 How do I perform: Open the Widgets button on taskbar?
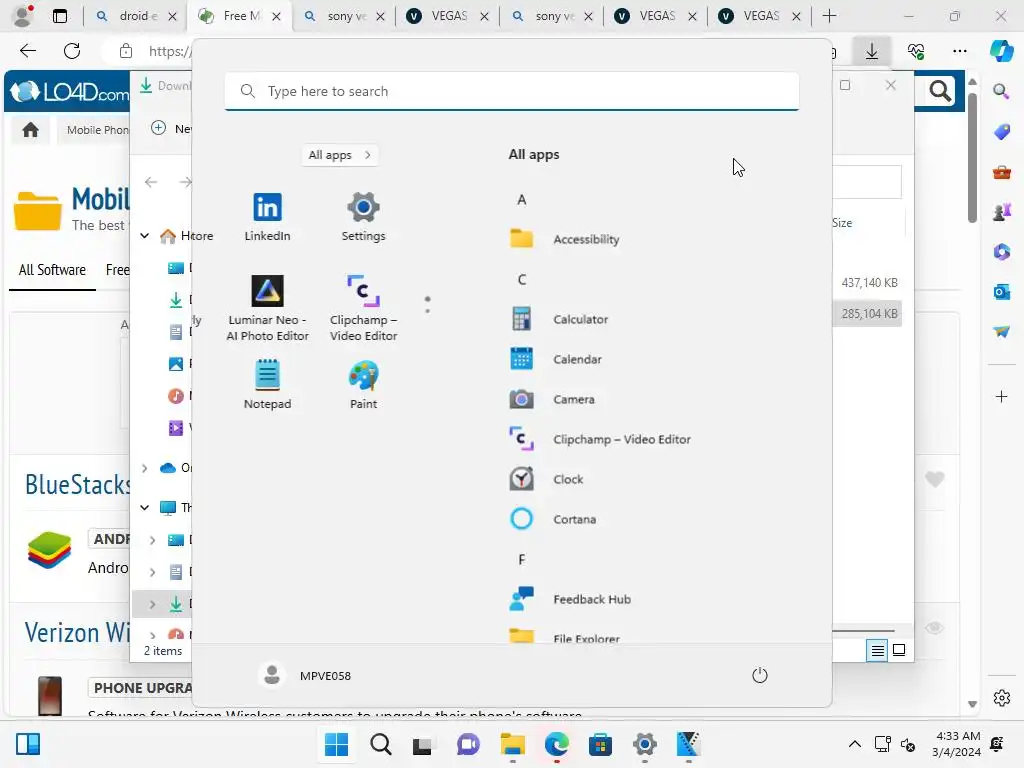[x=28, y=744]
